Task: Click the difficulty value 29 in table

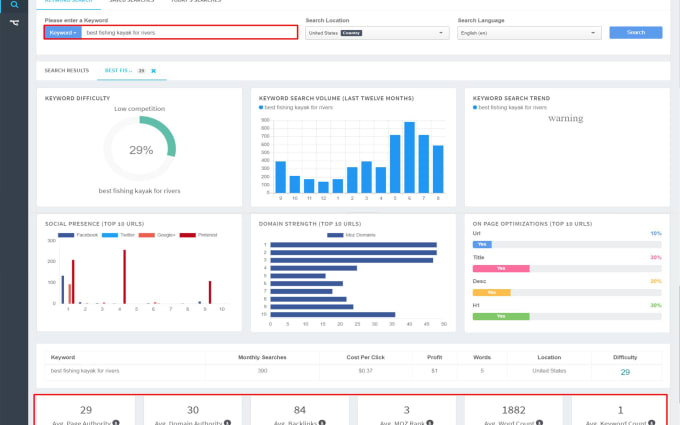Action: 624,371
